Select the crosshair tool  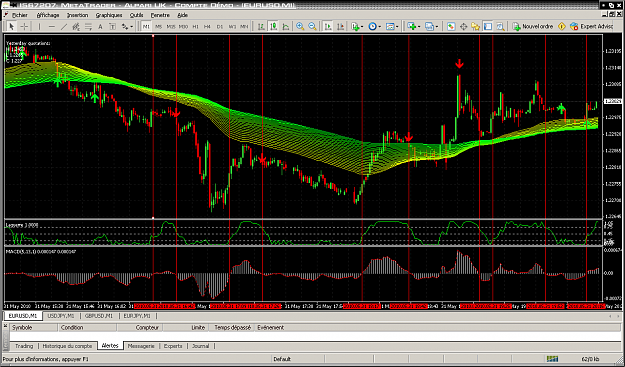(24, 27)
